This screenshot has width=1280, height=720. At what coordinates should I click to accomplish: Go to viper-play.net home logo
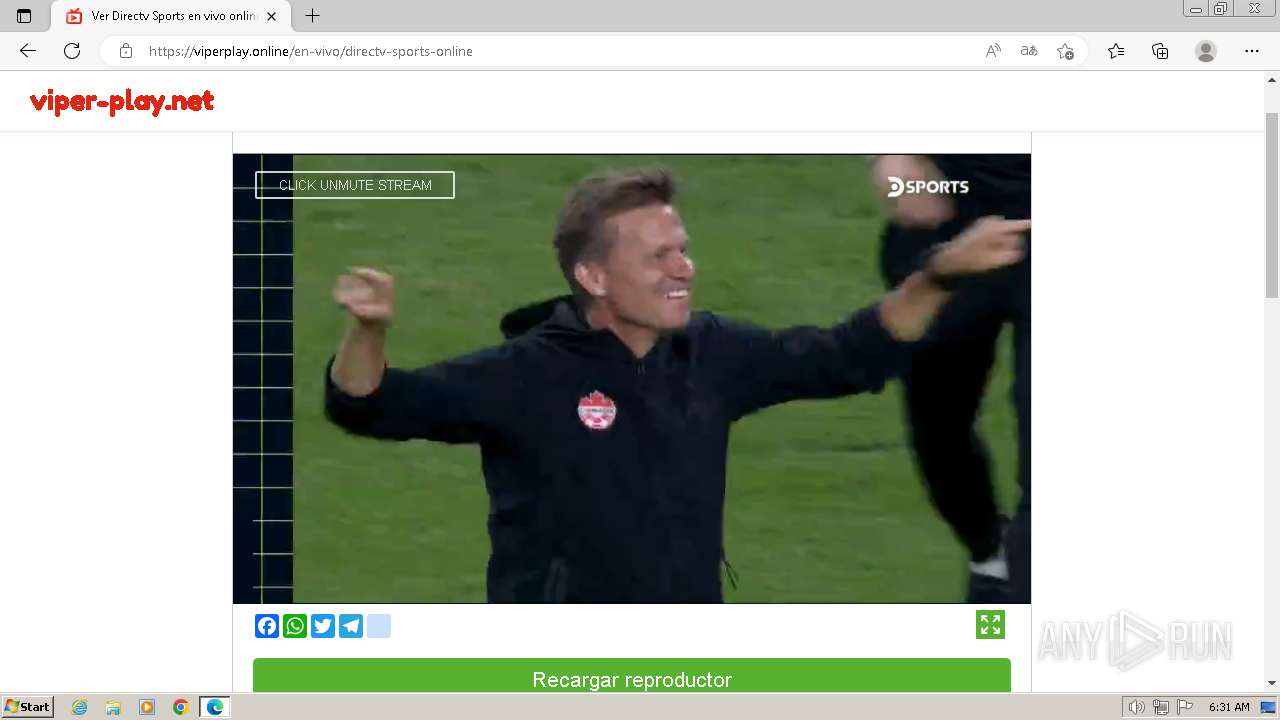click(x=122, y=101)
